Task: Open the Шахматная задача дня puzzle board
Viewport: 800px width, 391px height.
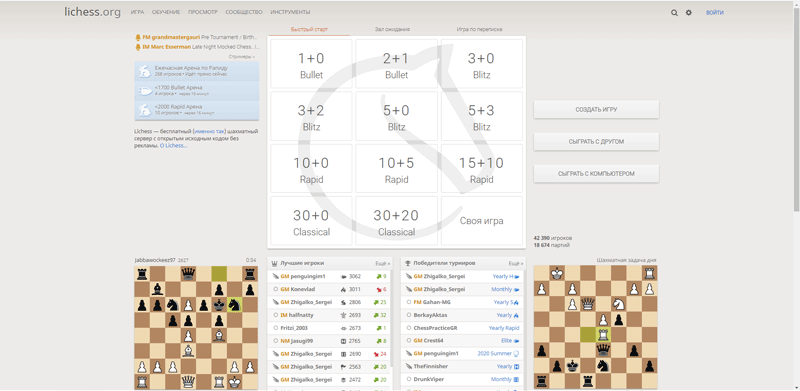Action: (x=595, y=328)
